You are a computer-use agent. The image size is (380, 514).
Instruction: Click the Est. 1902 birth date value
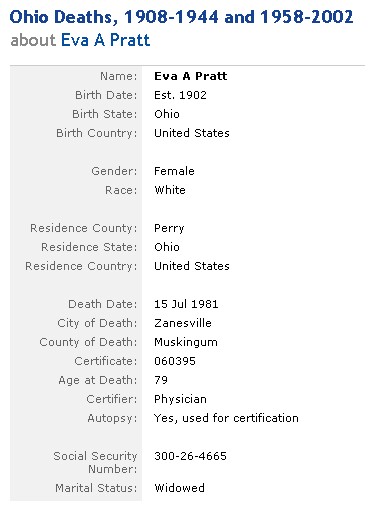coord(180,95)
